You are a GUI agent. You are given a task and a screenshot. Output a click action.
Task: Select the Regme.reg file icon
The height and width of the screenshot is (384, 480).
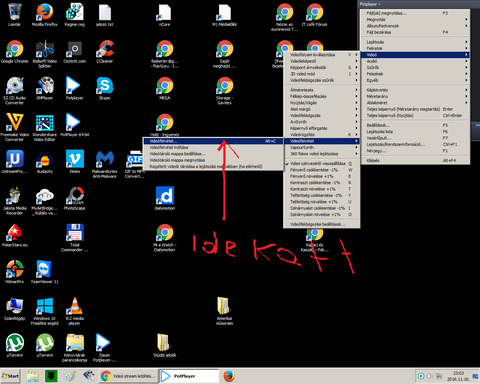point(75,14)
